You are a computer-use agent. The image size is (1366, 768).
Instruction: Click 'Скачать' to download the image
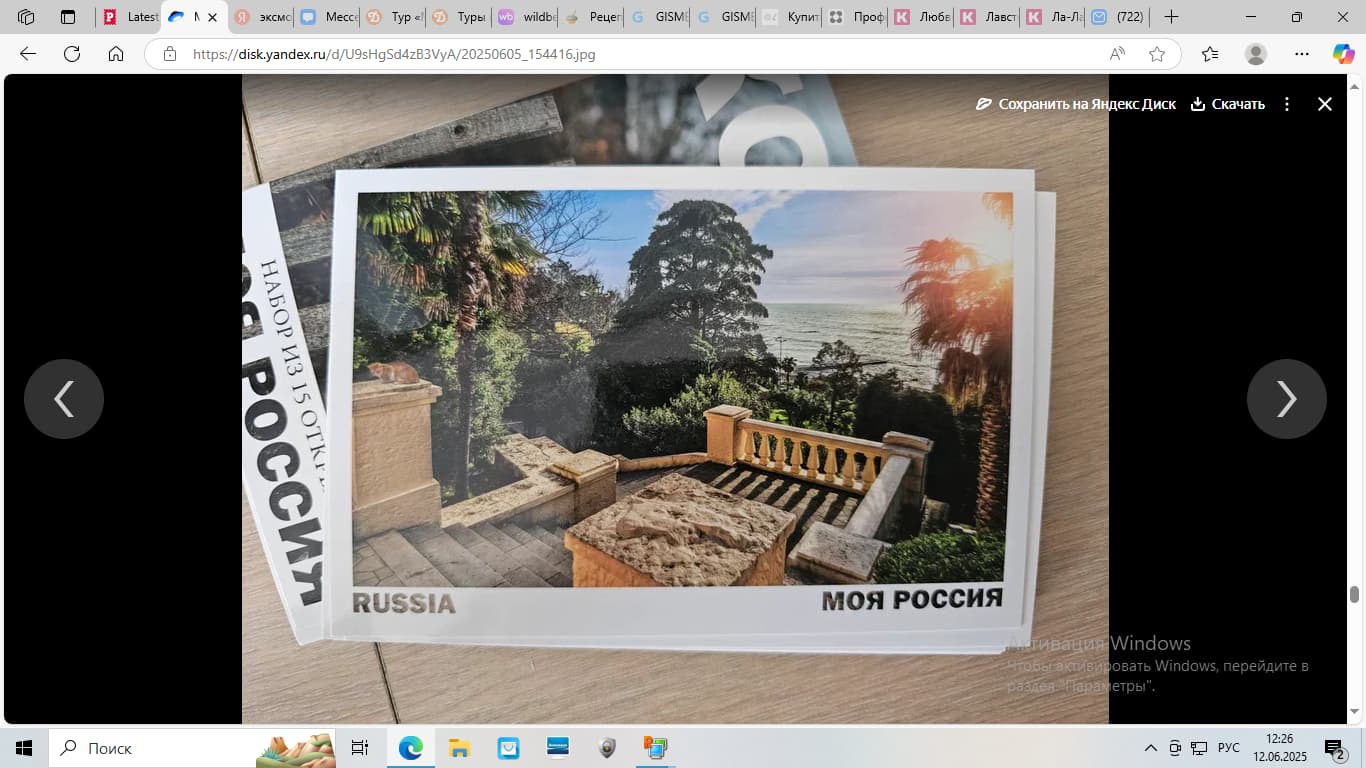pos(1228,104)
